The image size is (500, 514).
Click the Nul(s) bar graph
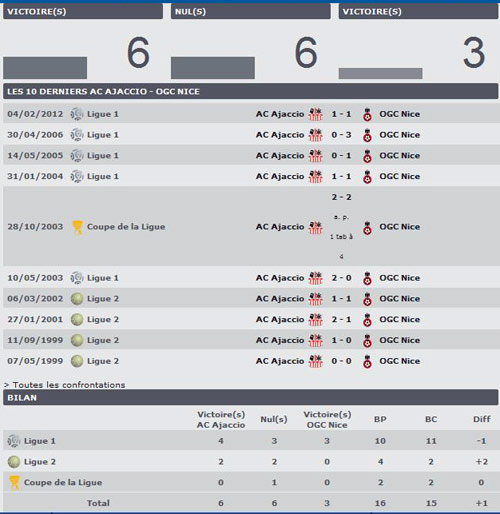coord(213,68)
